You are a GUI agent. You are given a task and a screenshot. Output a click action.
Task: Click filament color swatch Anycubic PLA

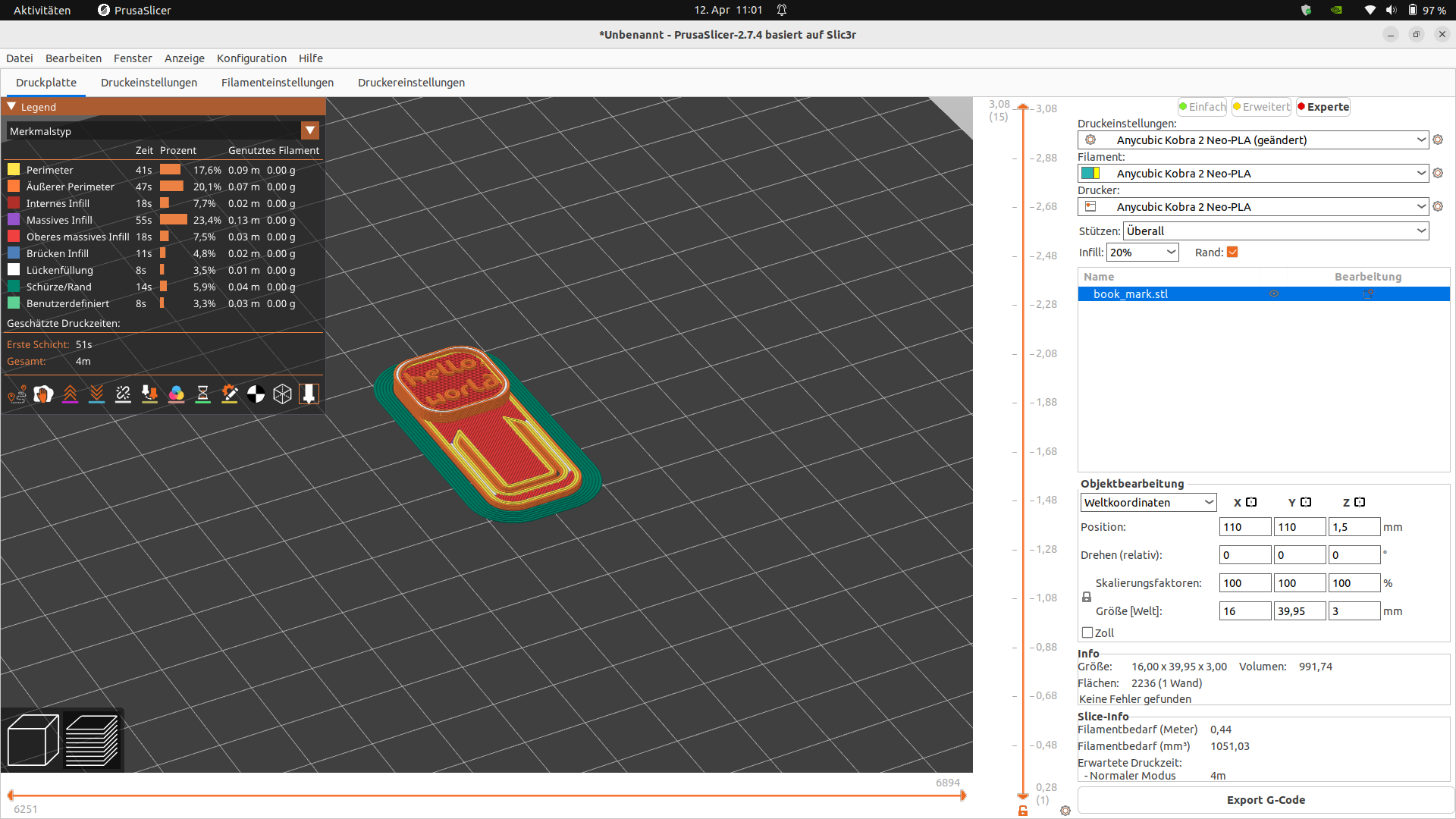1090,173
